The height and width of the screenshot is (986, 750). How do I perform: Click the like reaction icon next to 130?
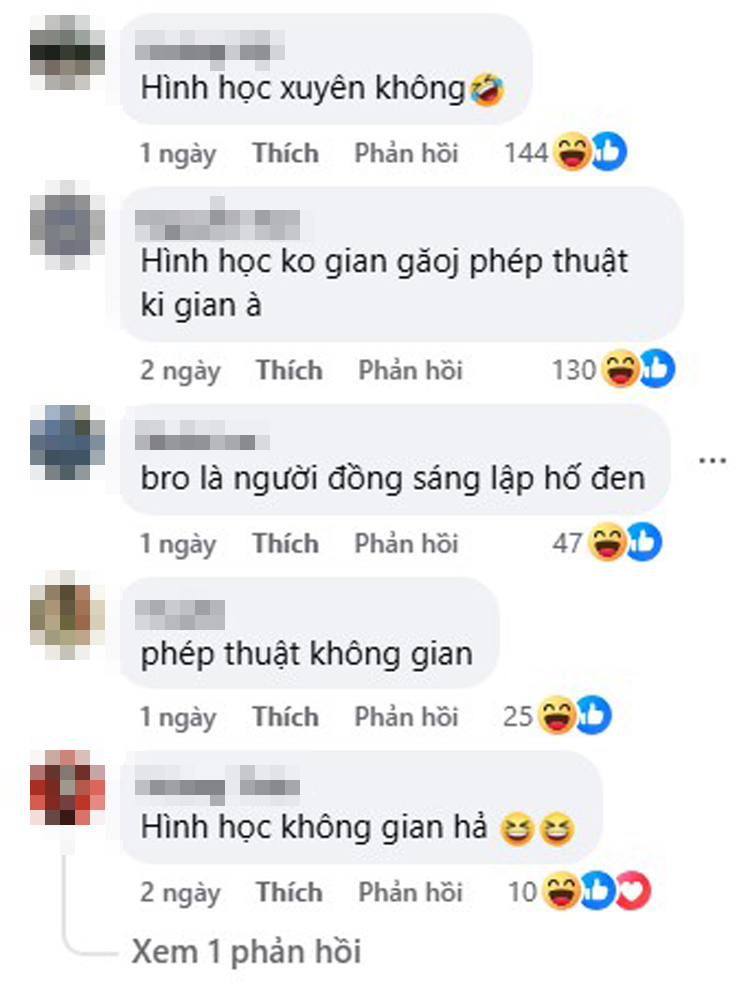[657, 368]
